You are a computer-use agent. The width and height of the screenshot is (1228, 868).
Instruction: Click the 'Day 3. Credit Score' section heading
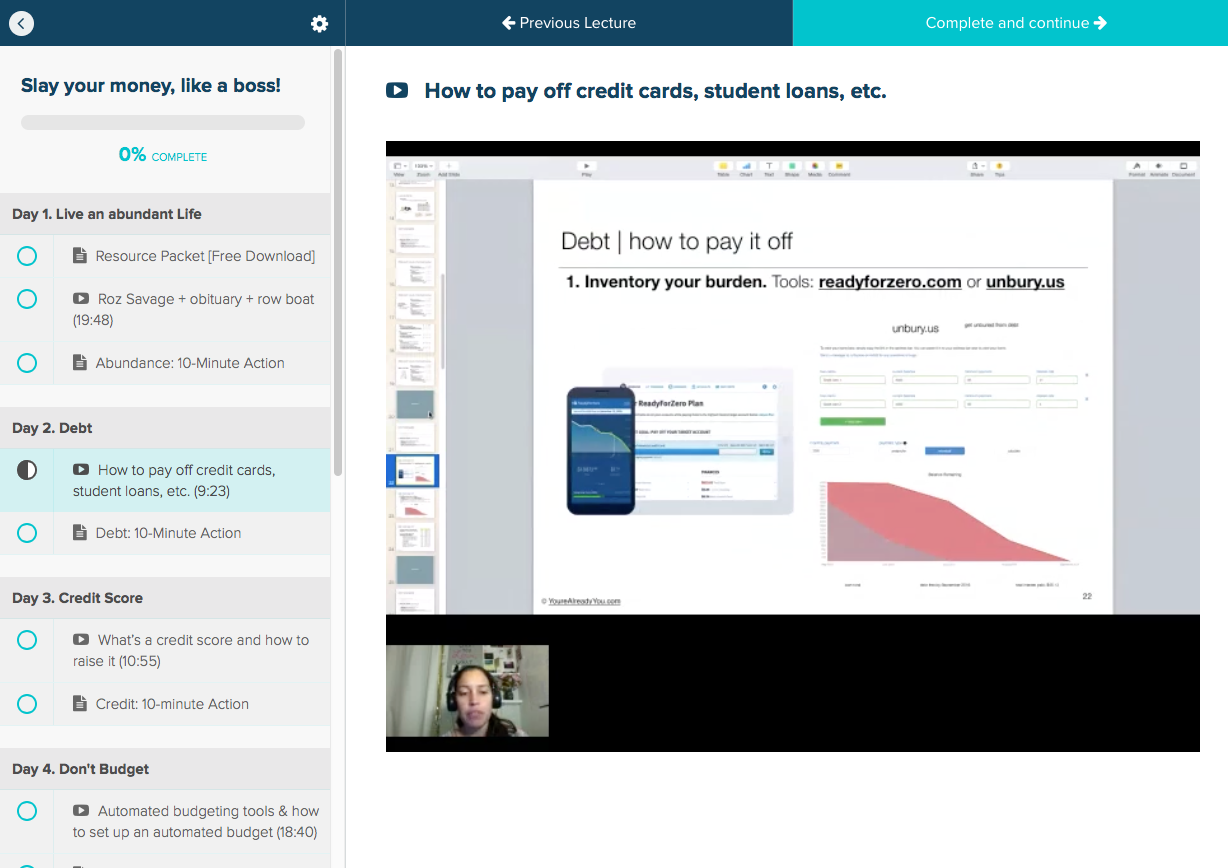[77, 598]
